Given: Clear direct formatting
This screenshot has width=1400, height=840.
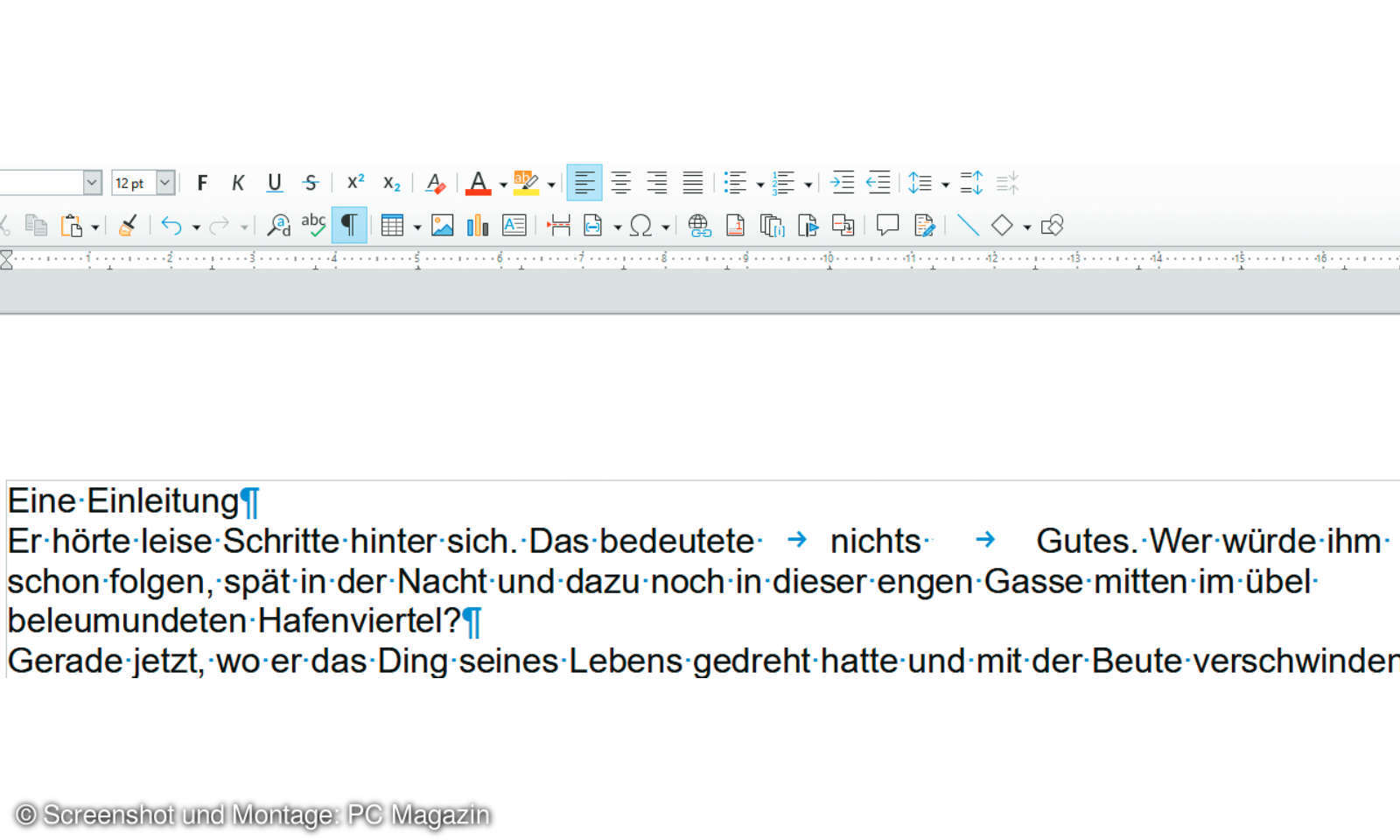Looking at the screenshot, I should click(435, 183).
